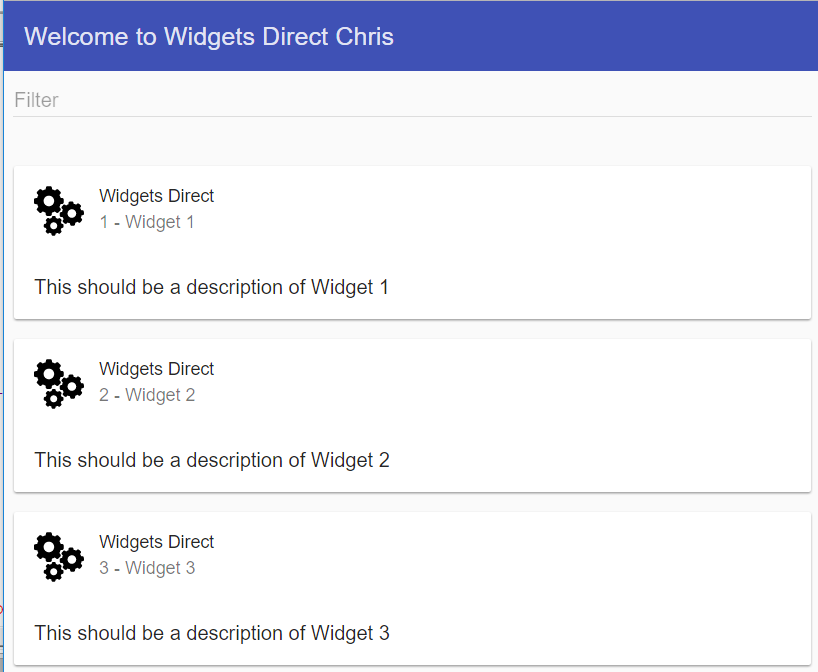The height and width of the screenshot is (672, 818).
Task: Click the 'Welcome to Widgets Direct Chris' header title
Action: (209, 37)
